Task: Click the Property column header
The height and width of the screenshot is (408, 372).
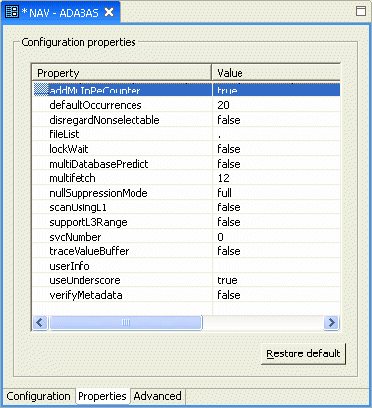Action: tap(122, 73)
